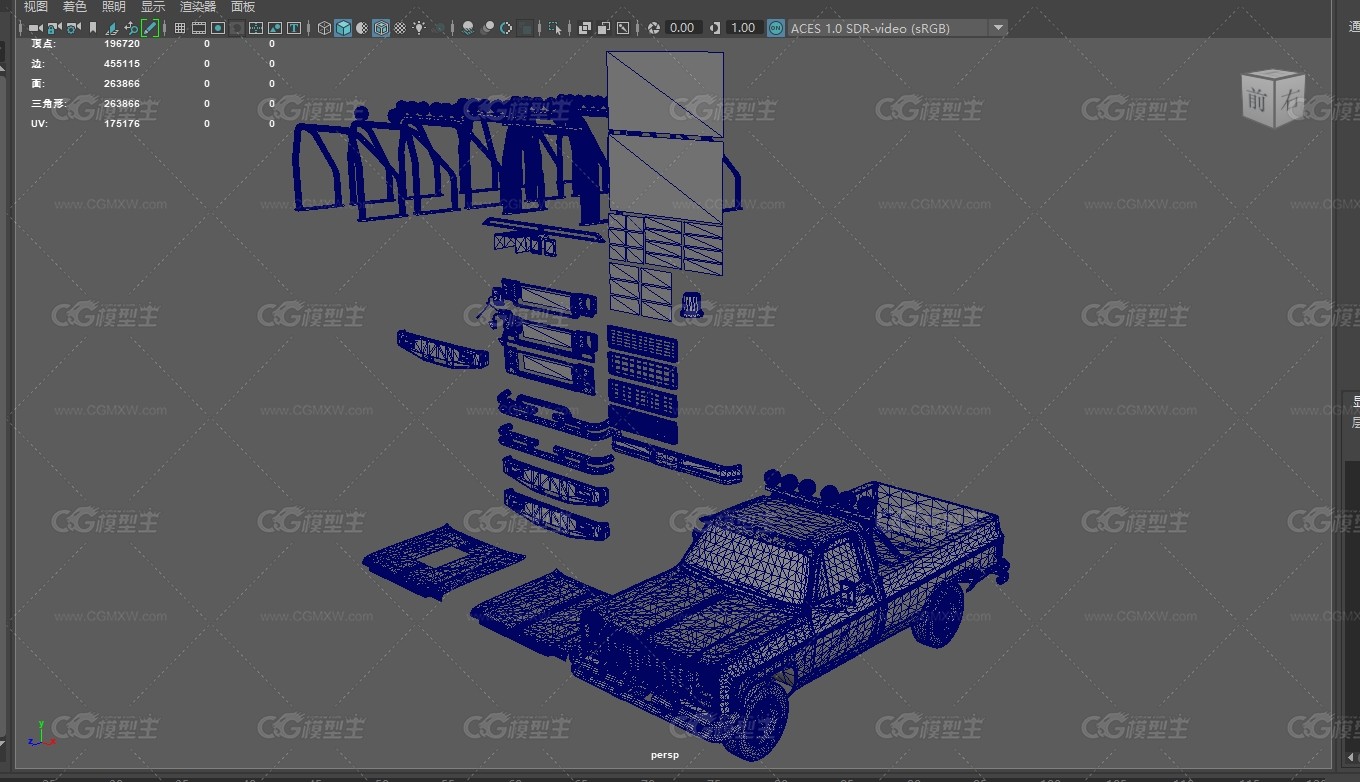Screen dimensions: 1360x782
Task: Click the Wireframe on Shaded icon
Action: tap(381, 28)
